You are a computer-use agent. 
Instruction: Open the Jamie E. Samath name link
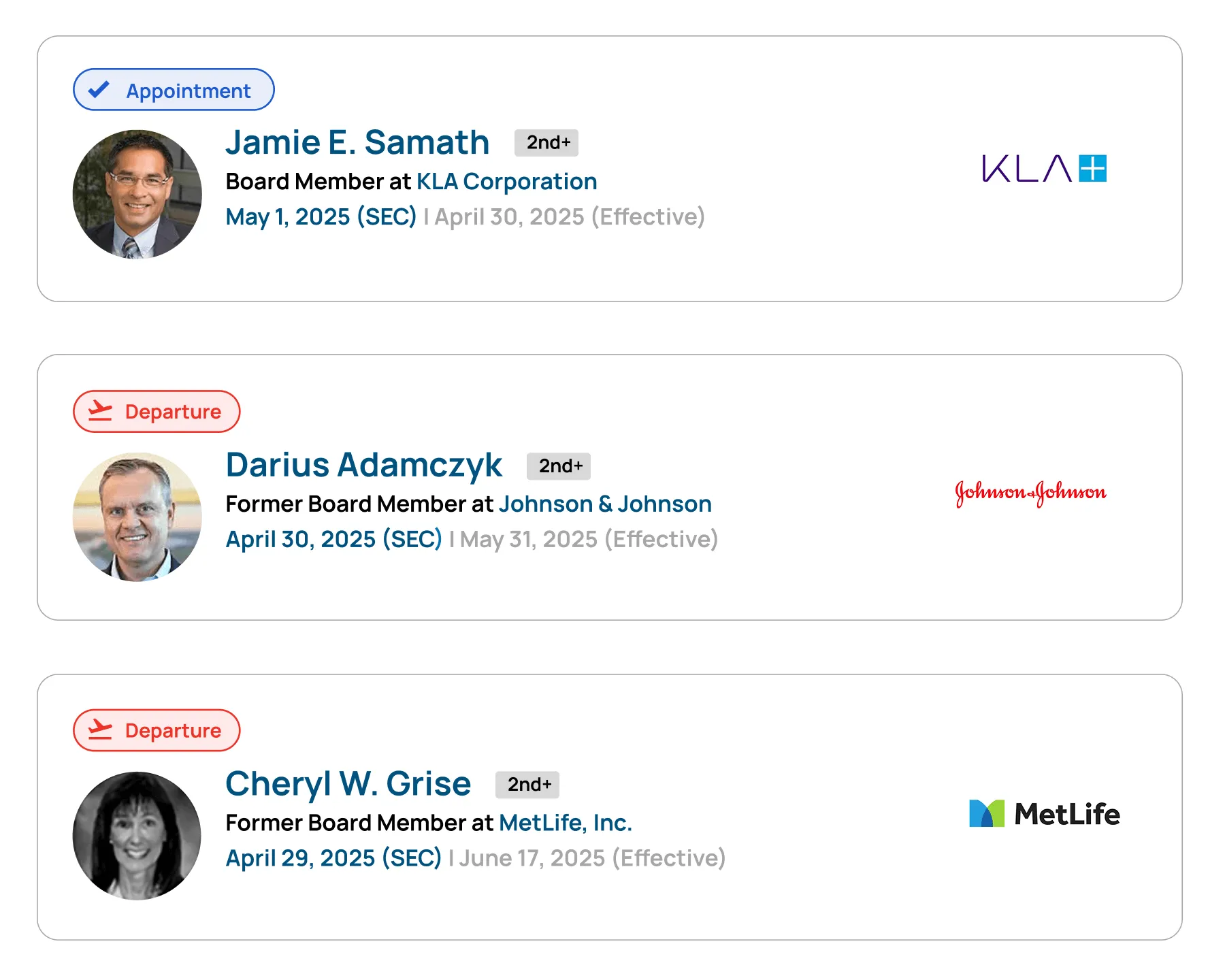(x=357, y=143)
